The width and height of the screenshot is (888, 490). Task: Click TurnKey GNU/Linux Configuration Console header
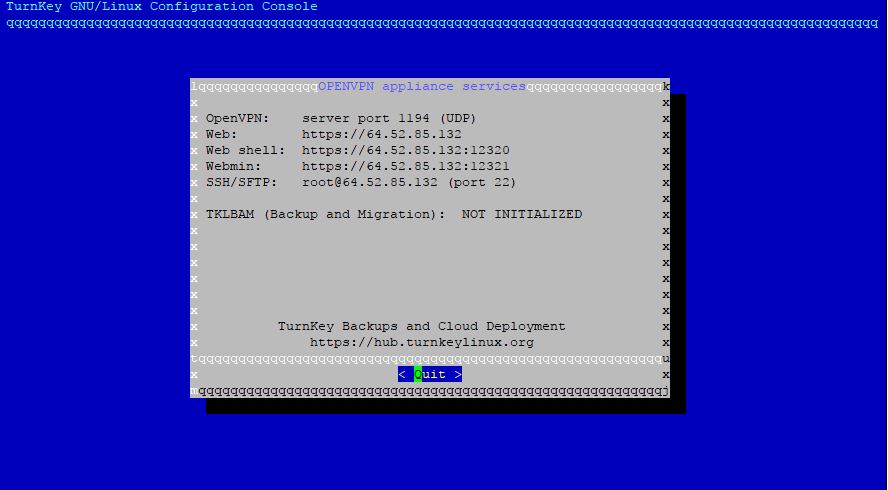tap(161, 7)
